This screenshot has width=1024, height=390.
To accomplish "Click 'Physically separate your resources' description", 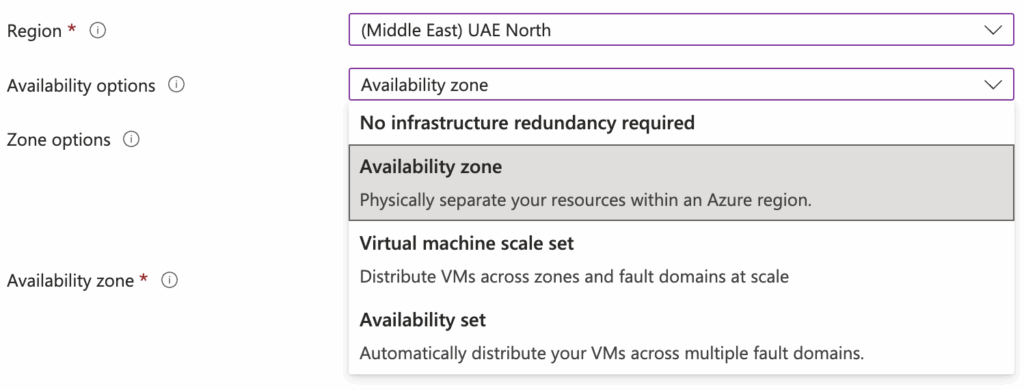I will 585,200.
